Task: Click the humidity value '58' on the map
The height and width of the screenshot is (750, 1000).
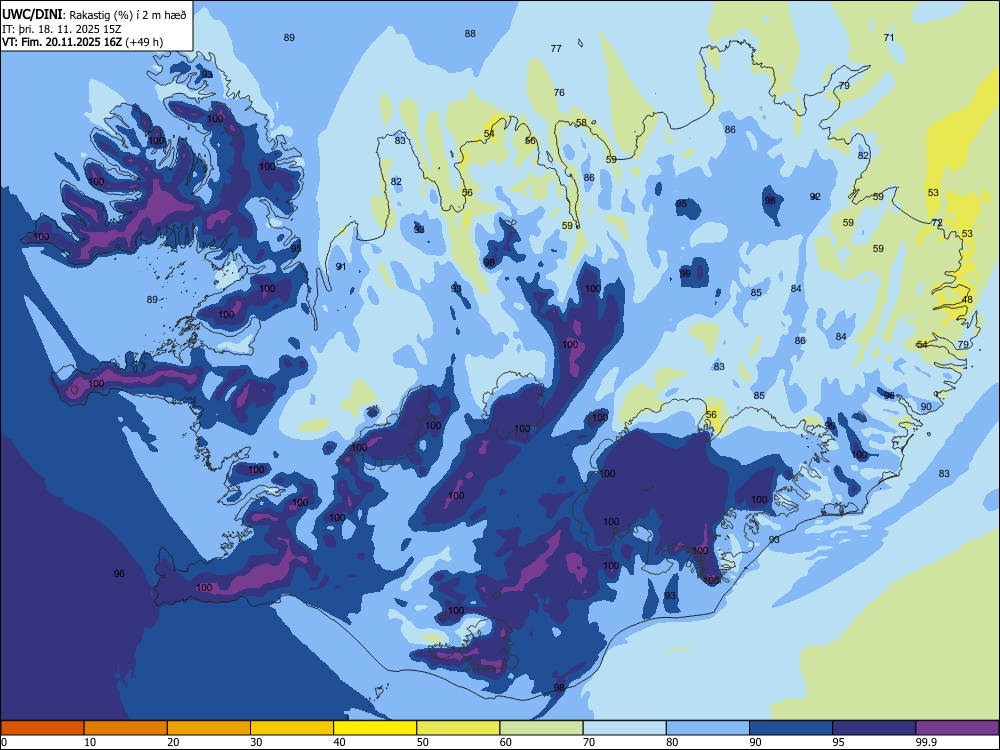Action: (x=581, y=122)
